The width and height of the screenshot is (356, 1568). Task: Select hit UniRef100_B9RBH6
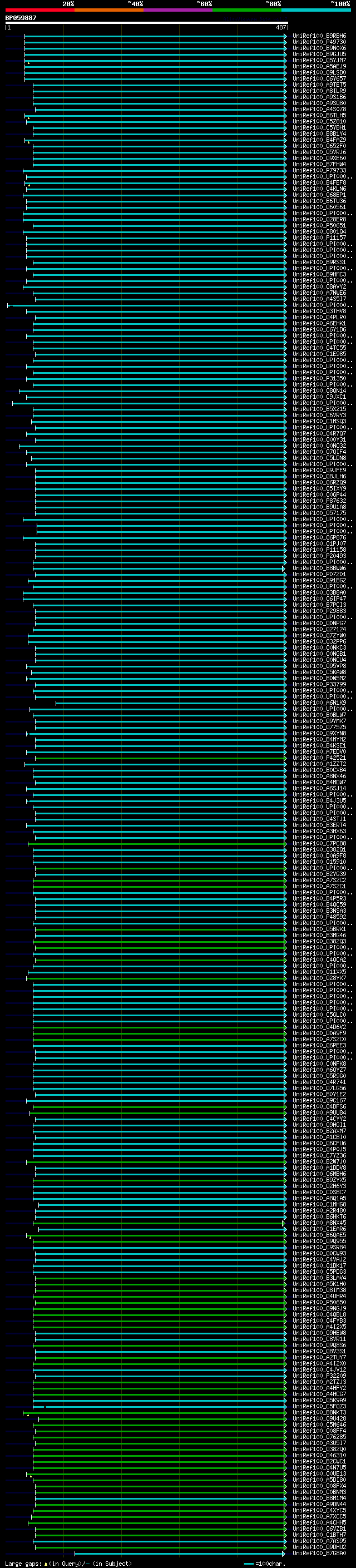pos(319,36)
